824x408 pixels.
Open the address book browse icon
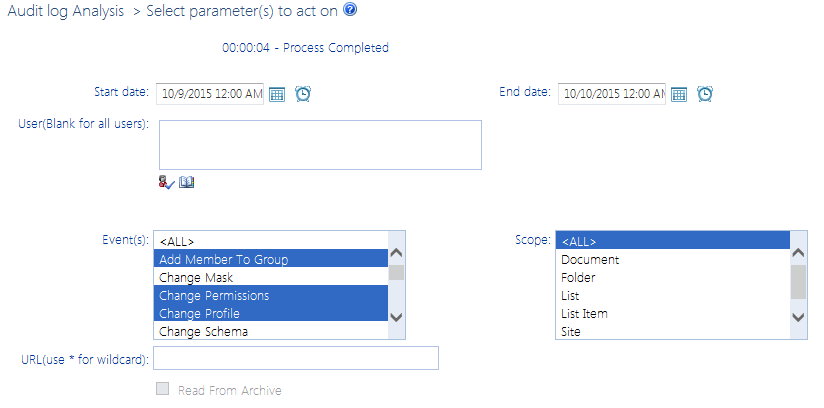tap(187, 182)
